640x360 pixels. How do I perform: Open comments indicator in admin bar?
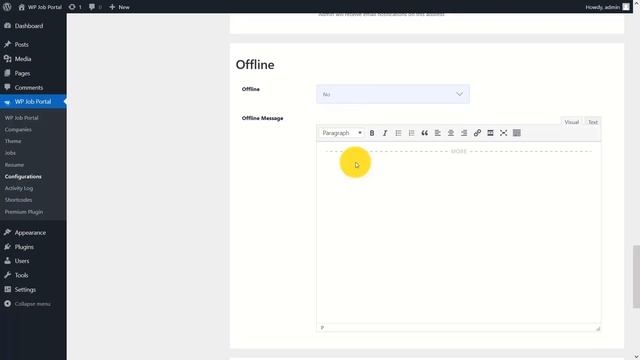click(95, 7)
